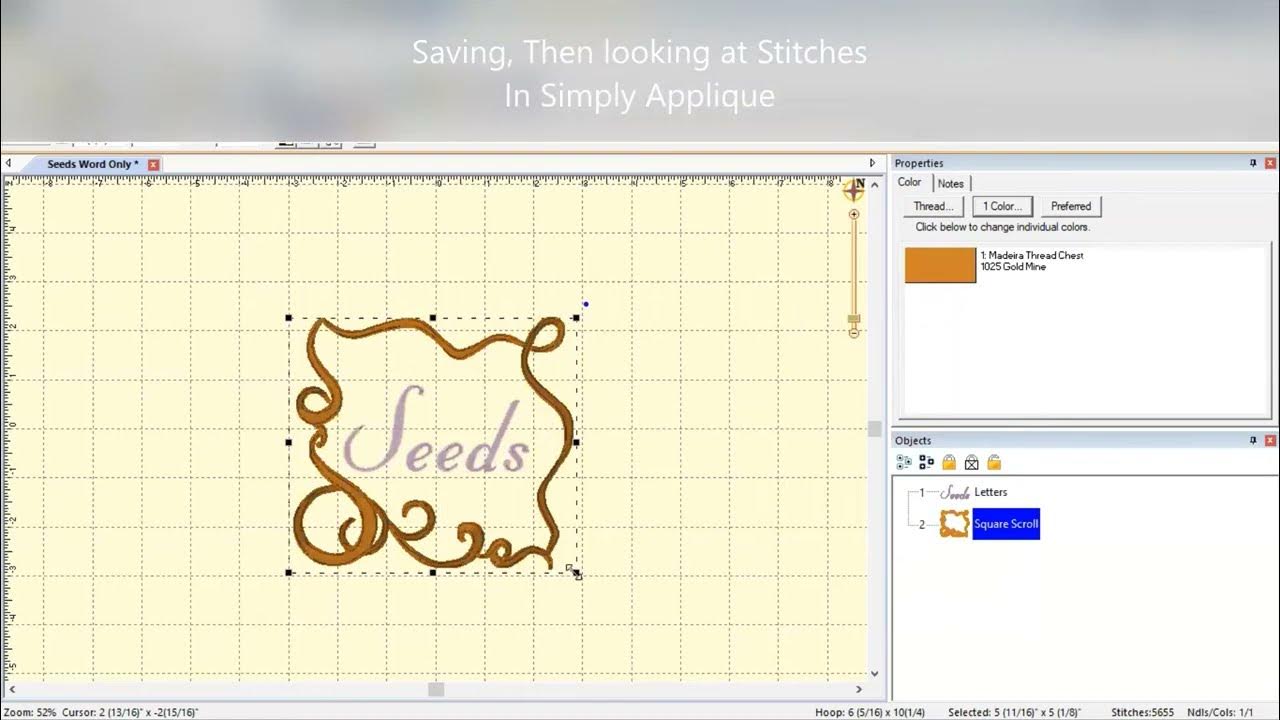The height and width of the screenshot is (720, 1280).
Task: Click the Zoom: 52% status entry
Action: click(x=31, y=712)
